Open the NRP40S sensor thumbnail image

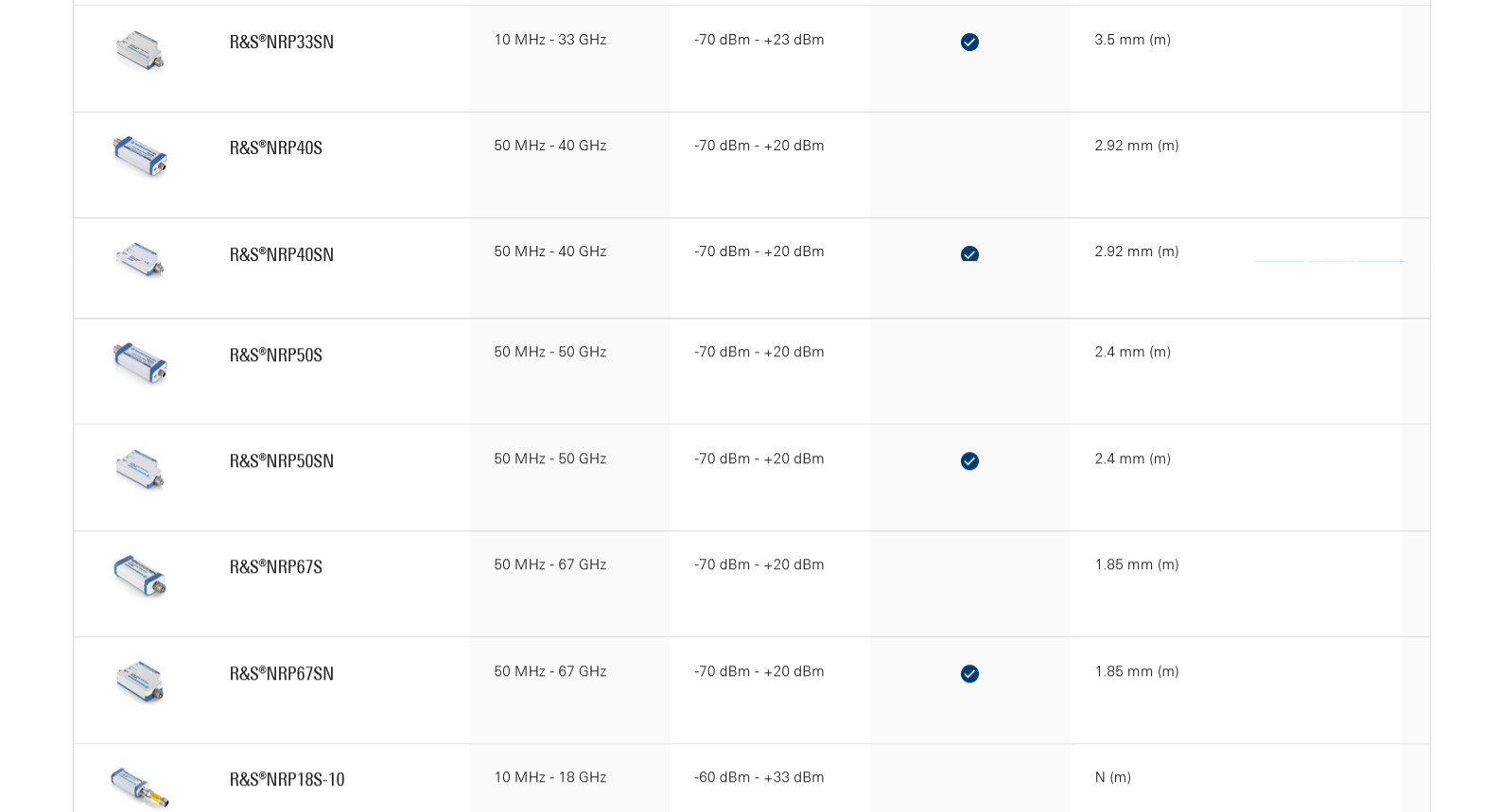[x=140, y=156]
